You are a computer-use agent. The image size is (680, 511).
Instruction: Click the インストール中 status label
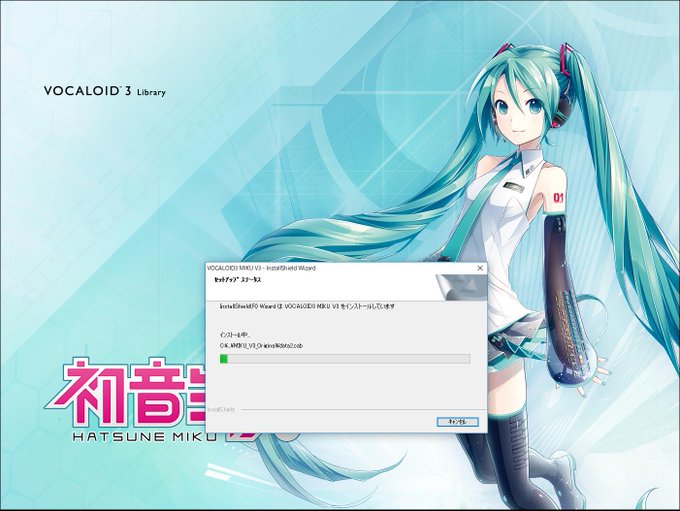click(235, 335)
